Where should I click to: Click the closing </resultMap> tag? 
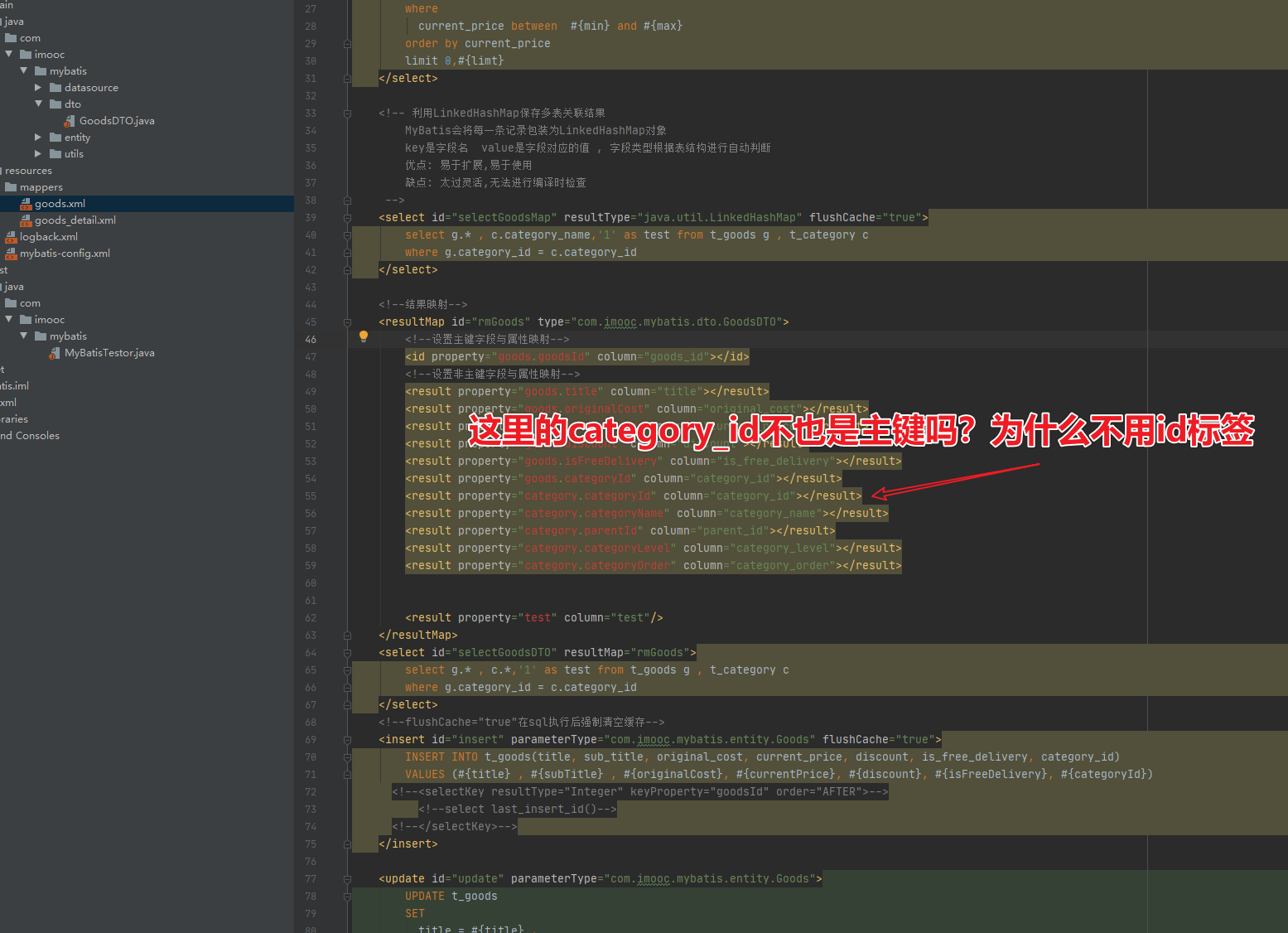click(418, 636)
